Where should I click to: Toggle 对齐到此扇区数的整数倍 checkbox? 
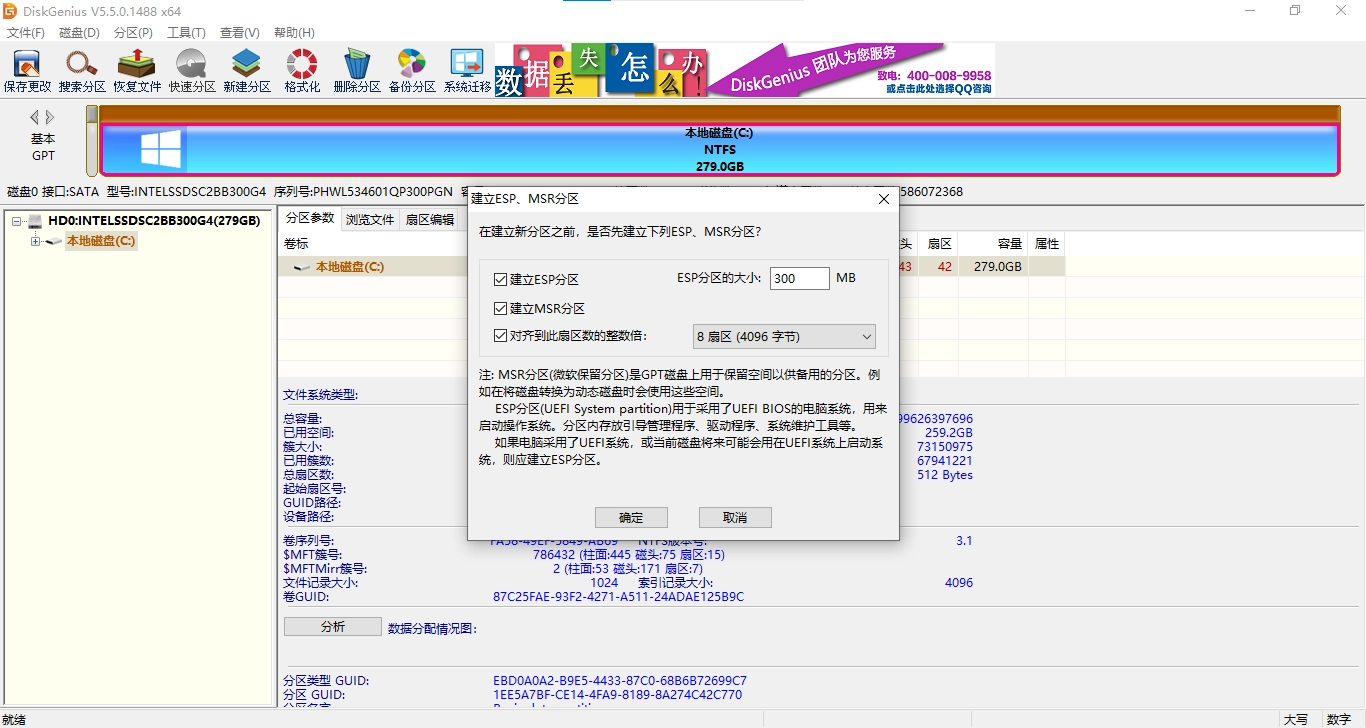pyautogui.click(x=501, y=336)
